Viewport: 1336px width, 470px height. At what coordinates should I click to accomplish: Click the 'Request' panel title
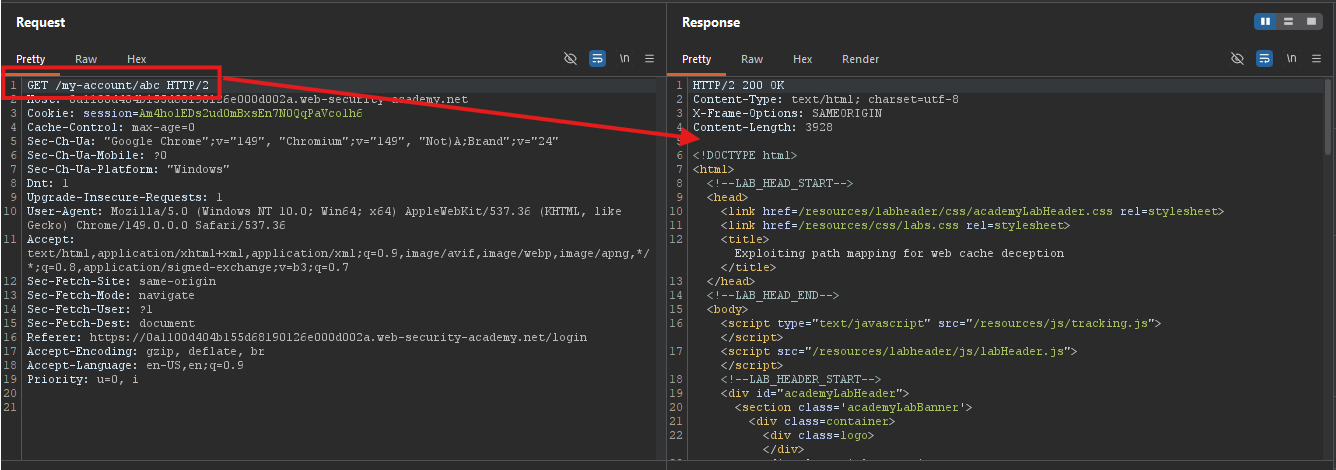pyautogui.click(x=40, y=22)
